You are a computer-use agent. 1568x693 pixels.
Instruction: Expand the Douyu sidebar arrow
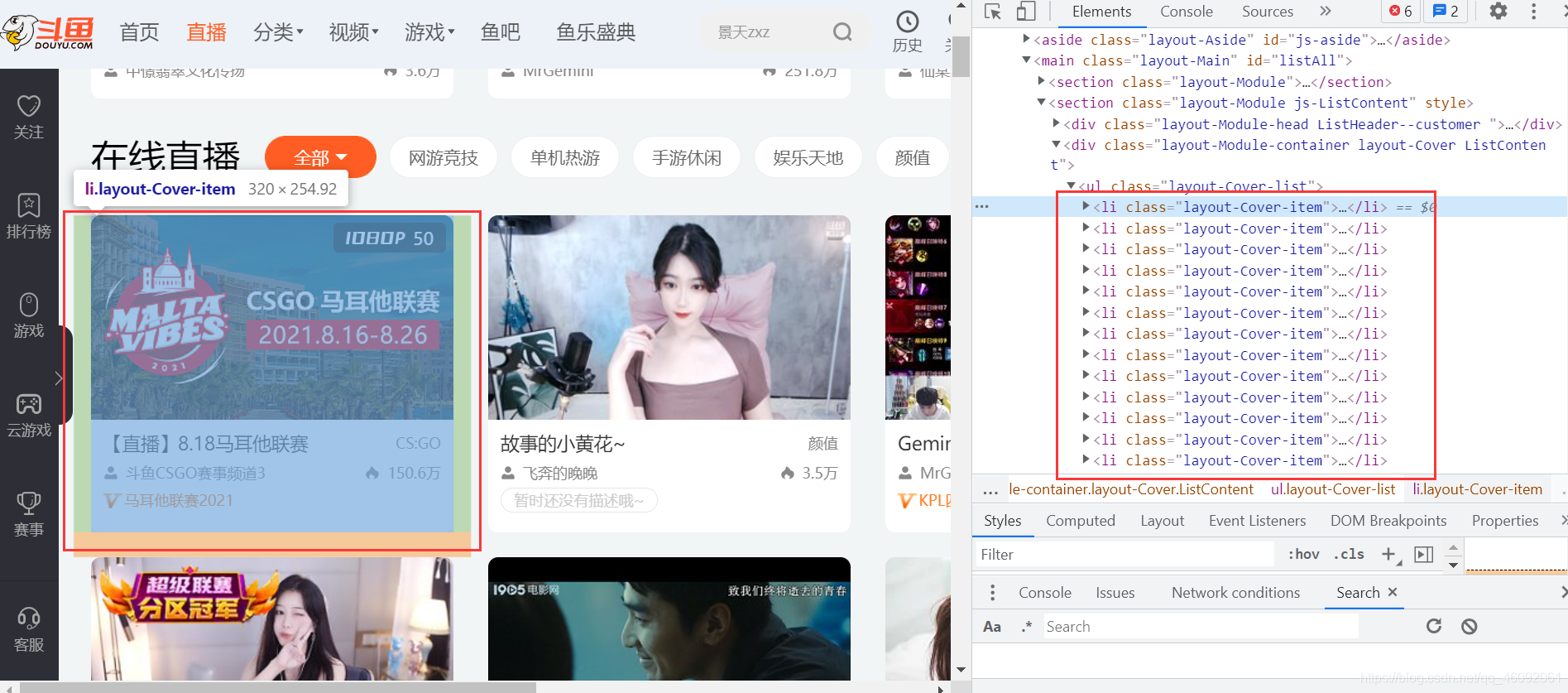click(x=58, y=378)
